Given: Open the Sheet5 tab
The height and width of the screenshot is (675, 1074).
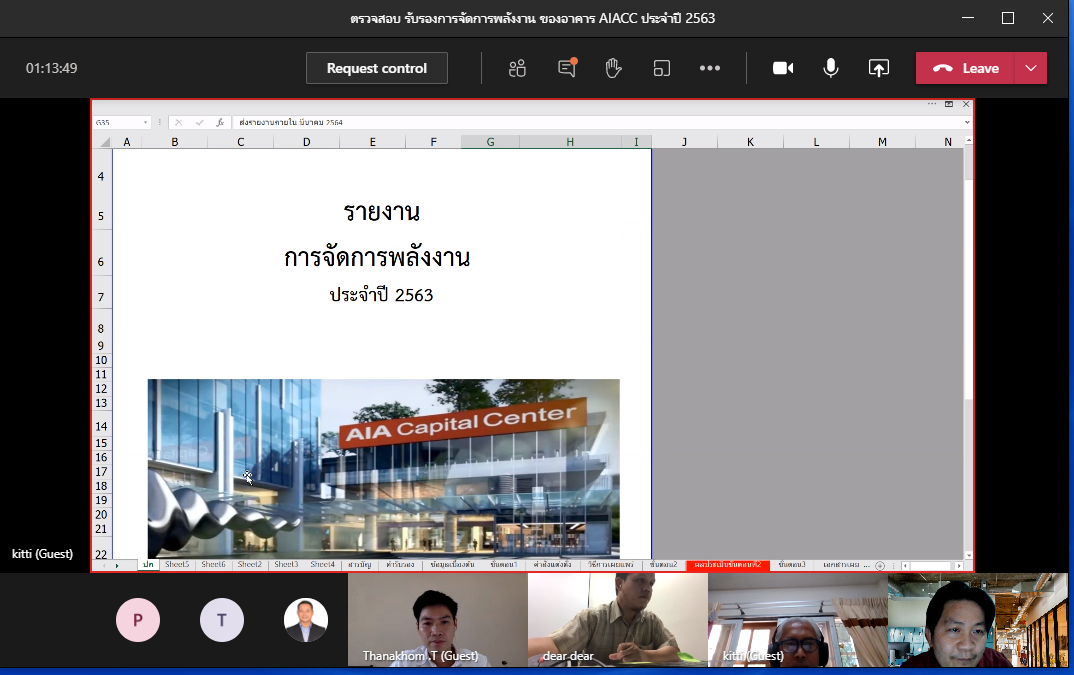Looking at the screenshot, I should (x=177, y=565).
